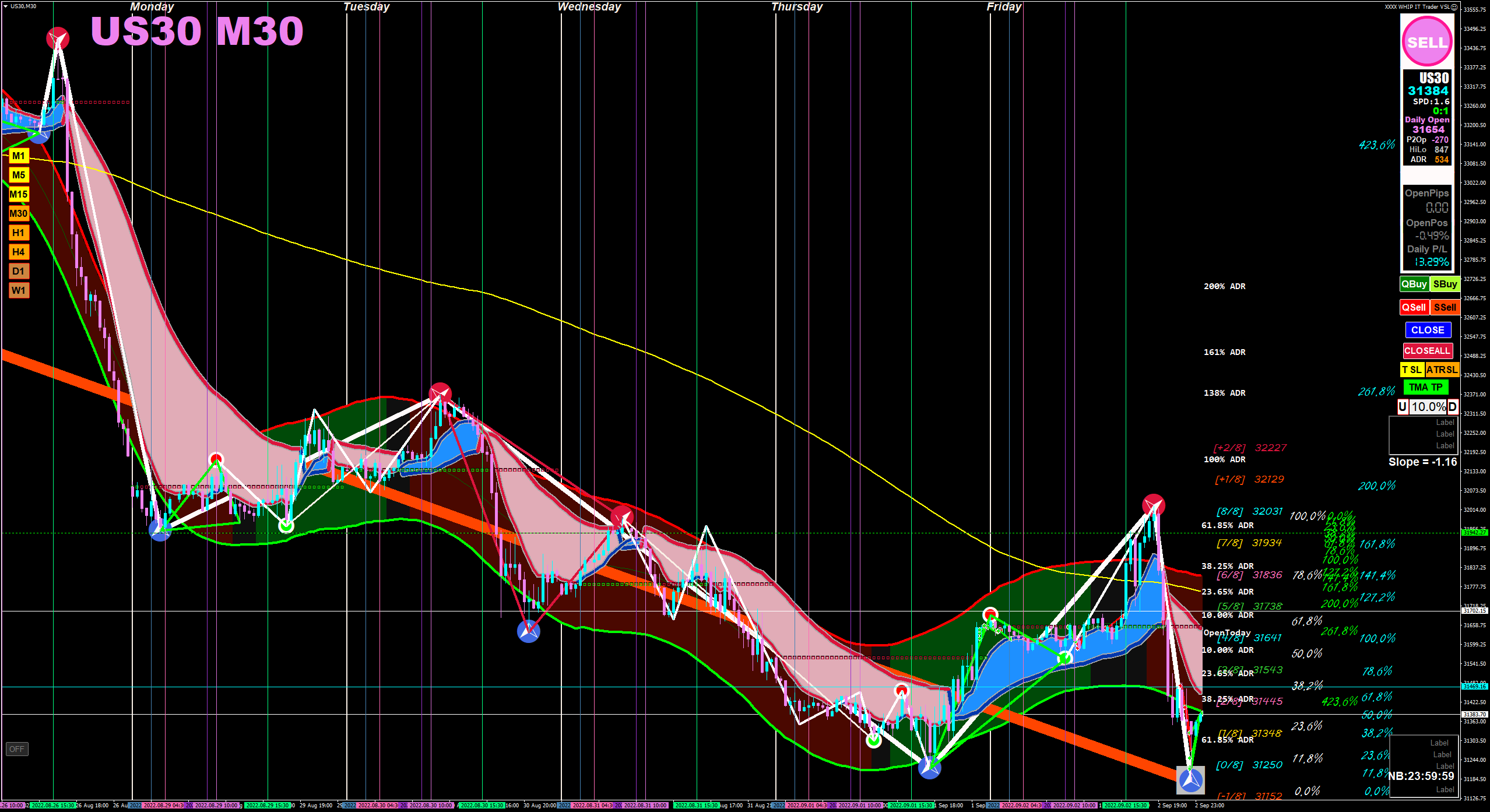
Task: Click the blue buy-arrow marker at Wednesday's low
Action: pos(529,631)
